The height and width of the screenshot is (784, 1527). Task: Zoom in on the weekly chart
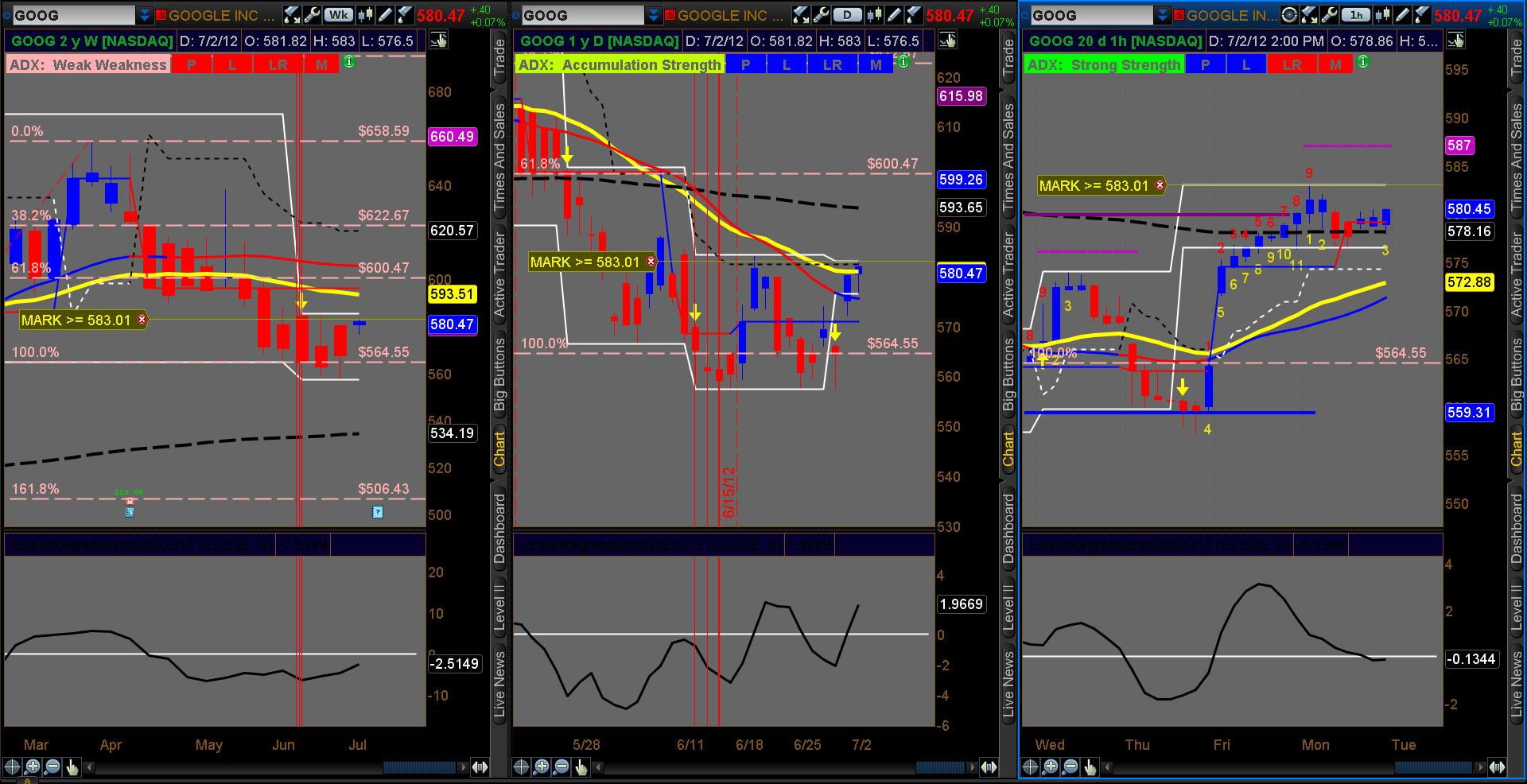point(32,767)
